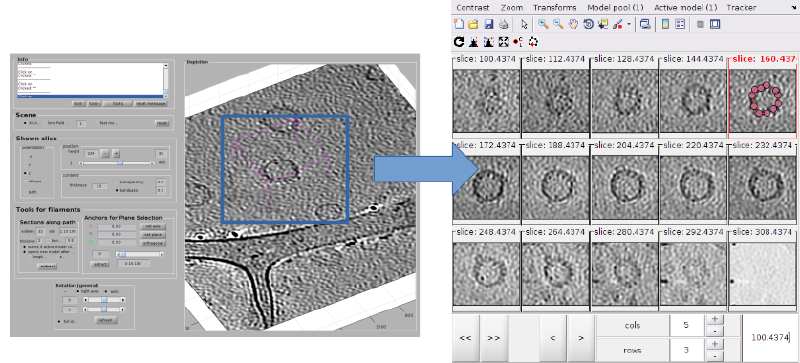Click the set plane button
This screenshot has width=800, height=363.
point(153,234)
